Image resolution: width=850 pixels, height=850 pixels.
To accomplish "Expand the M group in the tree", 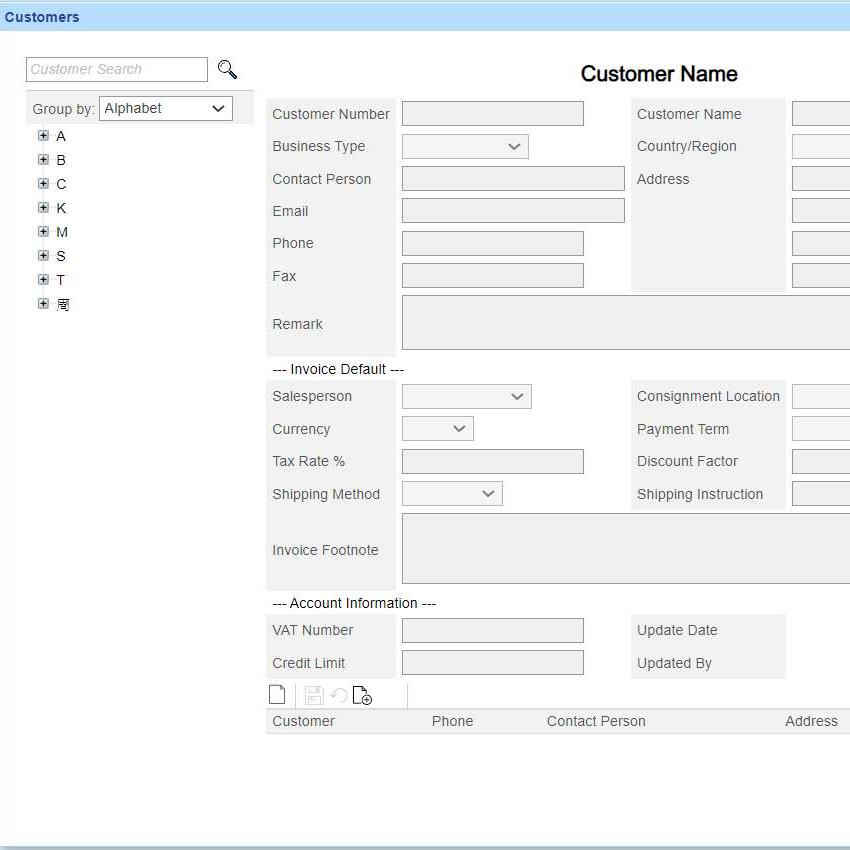I will pos(43,231).
